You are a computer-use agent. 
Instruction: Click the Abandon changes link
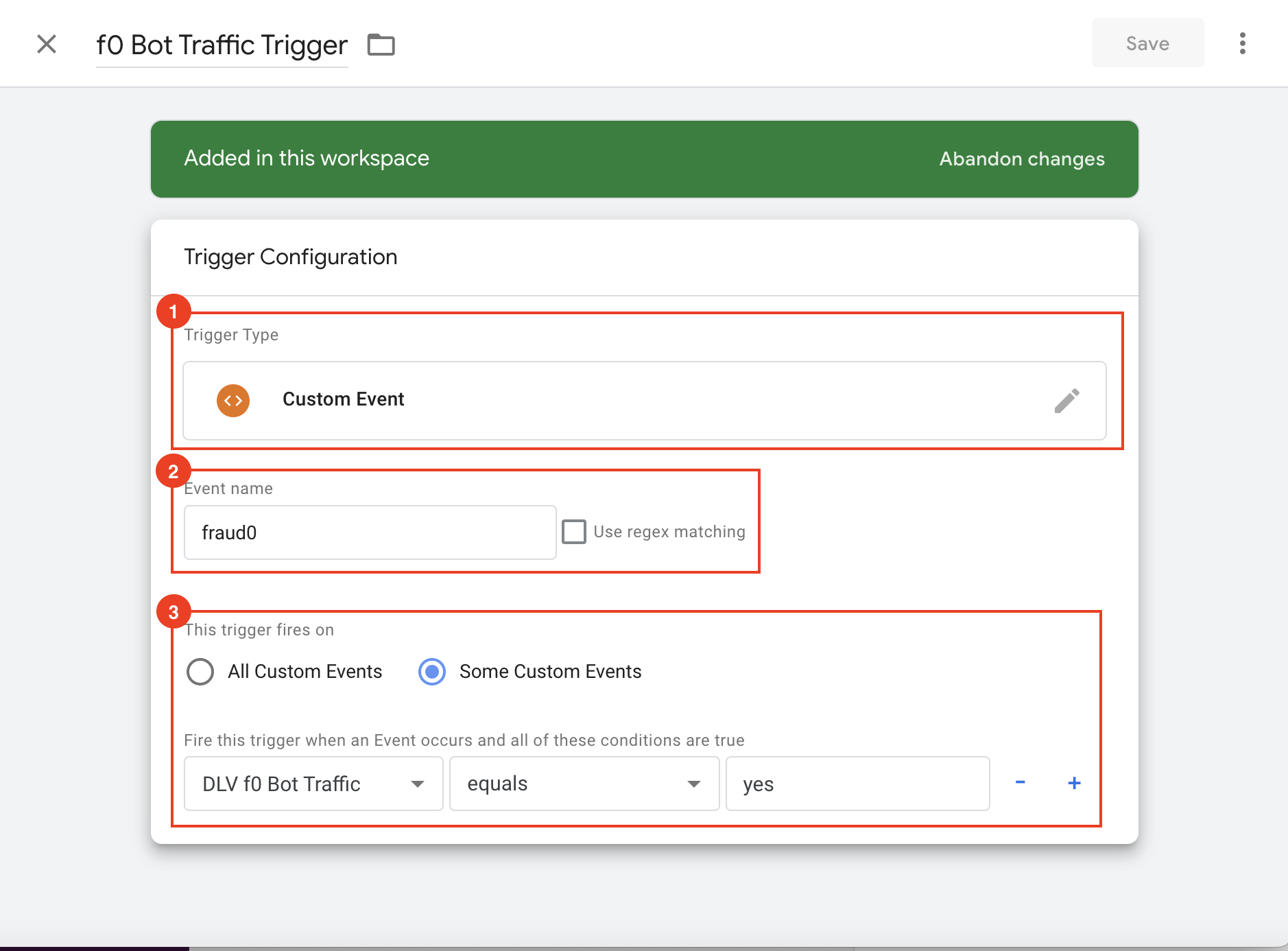tap(1021, 159)
